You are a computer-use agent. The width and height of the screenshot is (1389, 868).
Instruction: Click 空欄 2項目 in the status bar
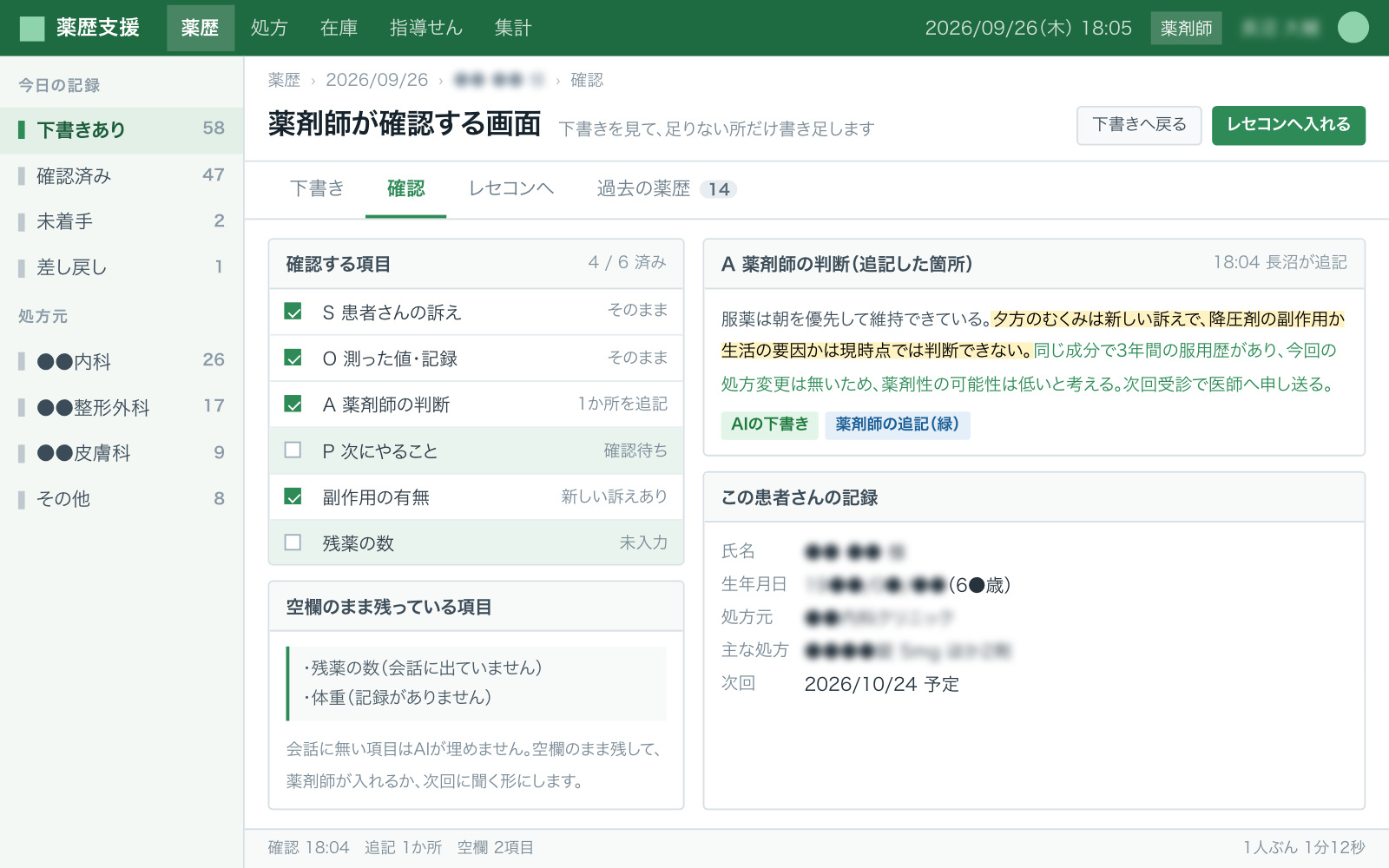pyautogui.click(x=496, y=847)
